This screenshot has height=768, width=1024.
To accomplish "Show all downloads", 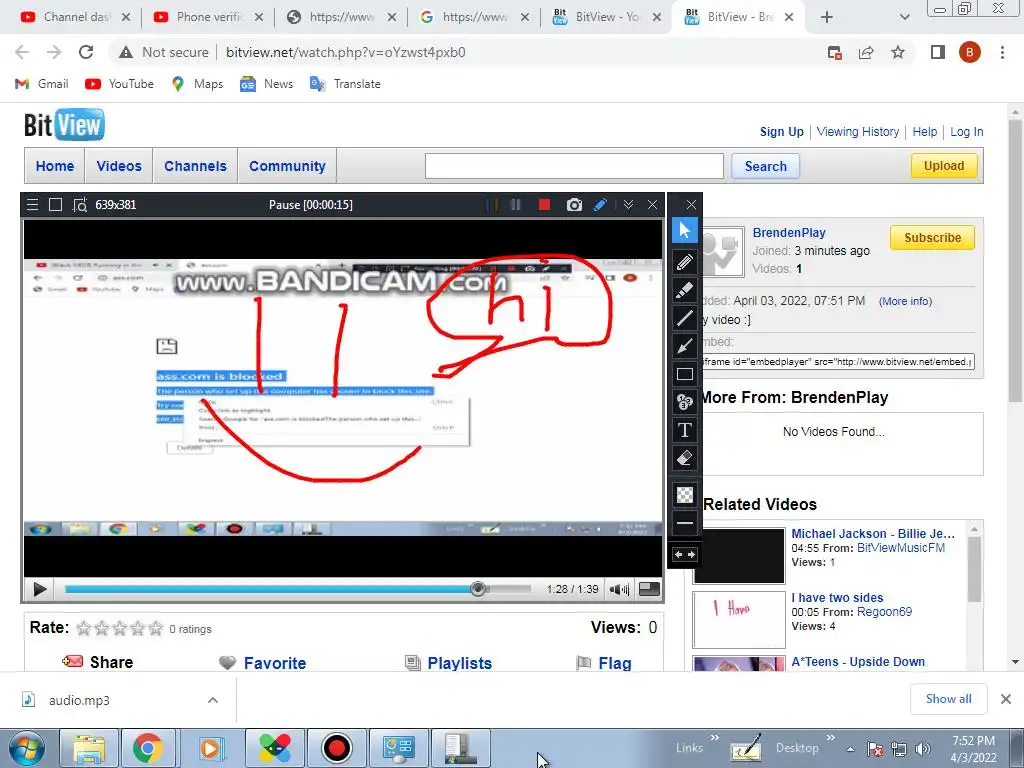I will point(948,699).
